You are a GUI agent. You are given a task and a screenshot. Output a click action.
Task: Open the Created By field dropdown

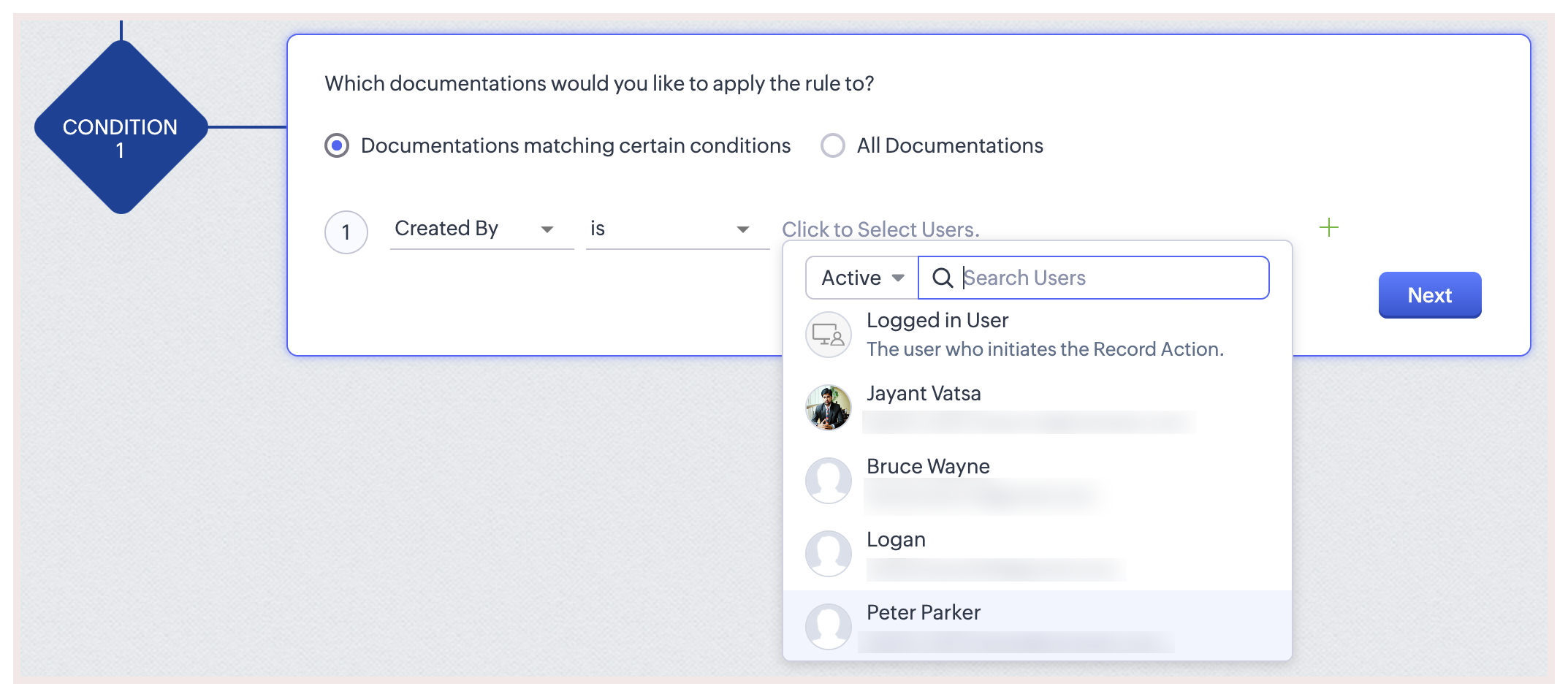point(481,229)
